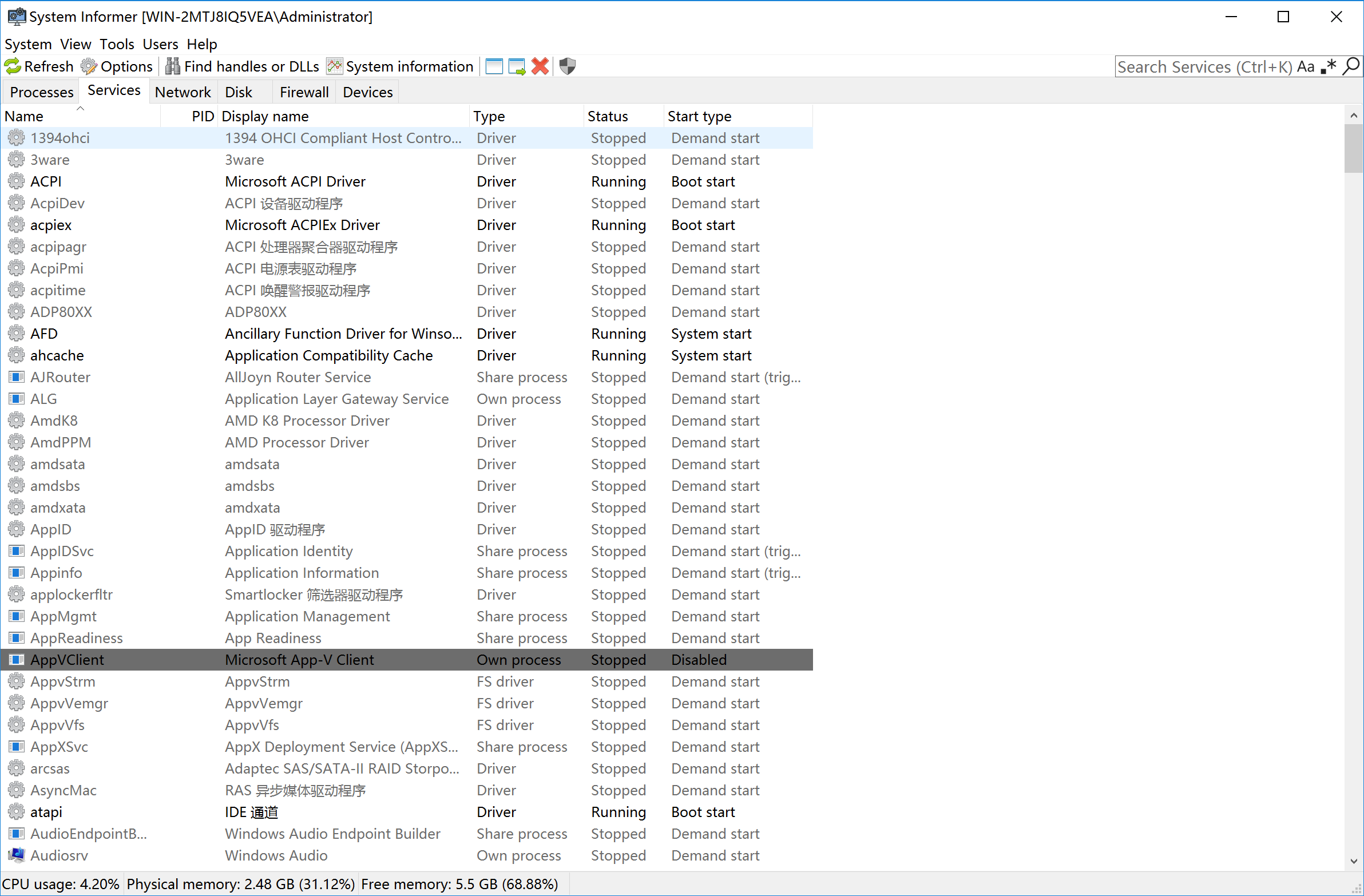The height and width of the screenshot is (896, 1364).
Task: Click the Refresh toolbar icon
Action: point(13,66)
